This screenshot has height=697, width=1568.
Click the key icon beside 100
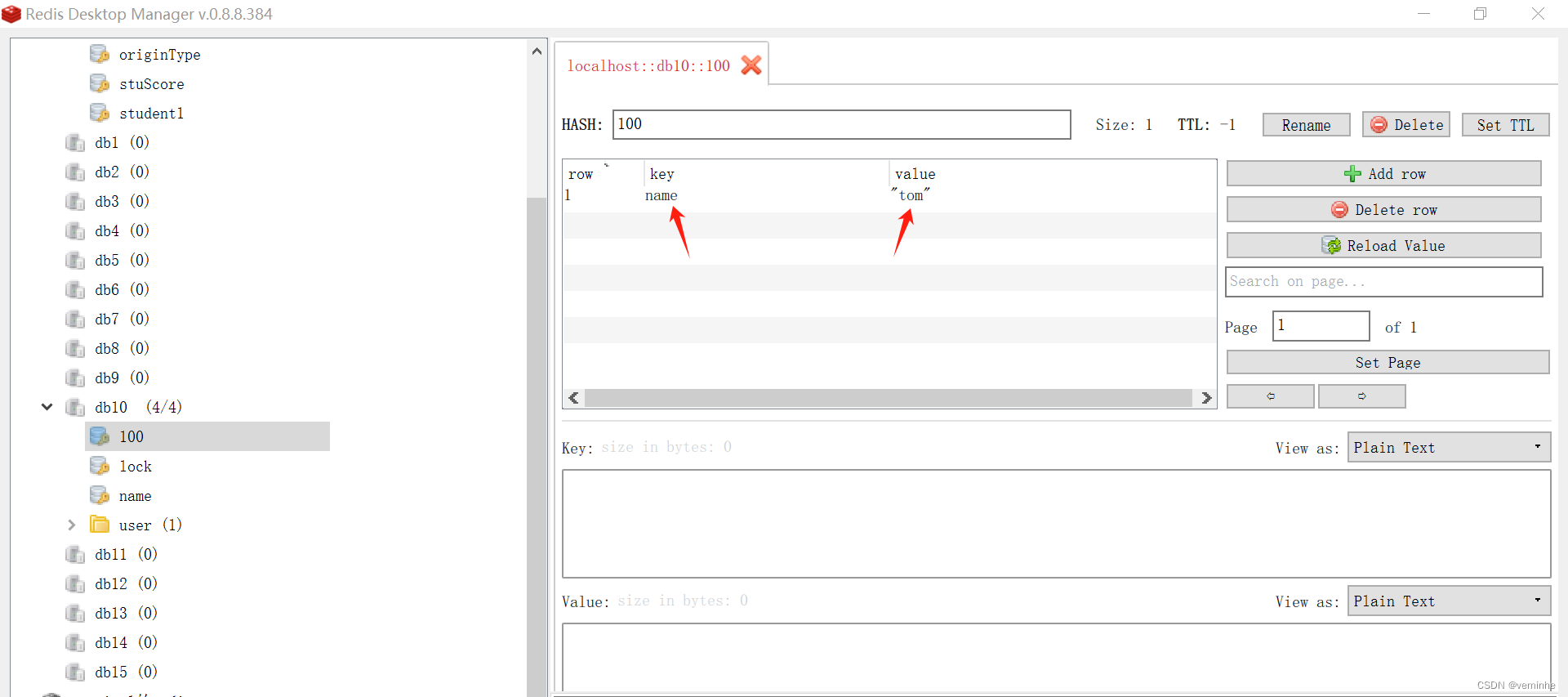[100, 436]
